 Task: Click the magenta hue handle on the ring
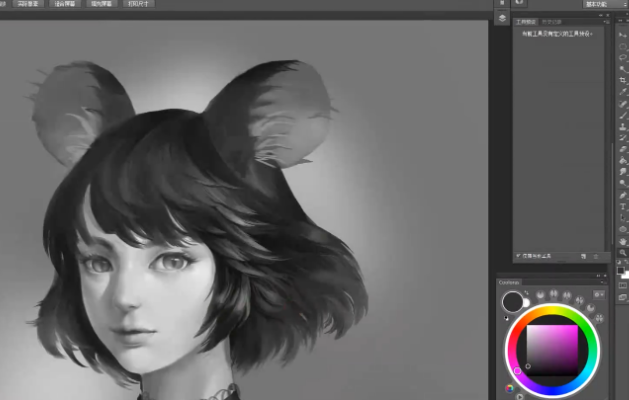coord(517,371)
